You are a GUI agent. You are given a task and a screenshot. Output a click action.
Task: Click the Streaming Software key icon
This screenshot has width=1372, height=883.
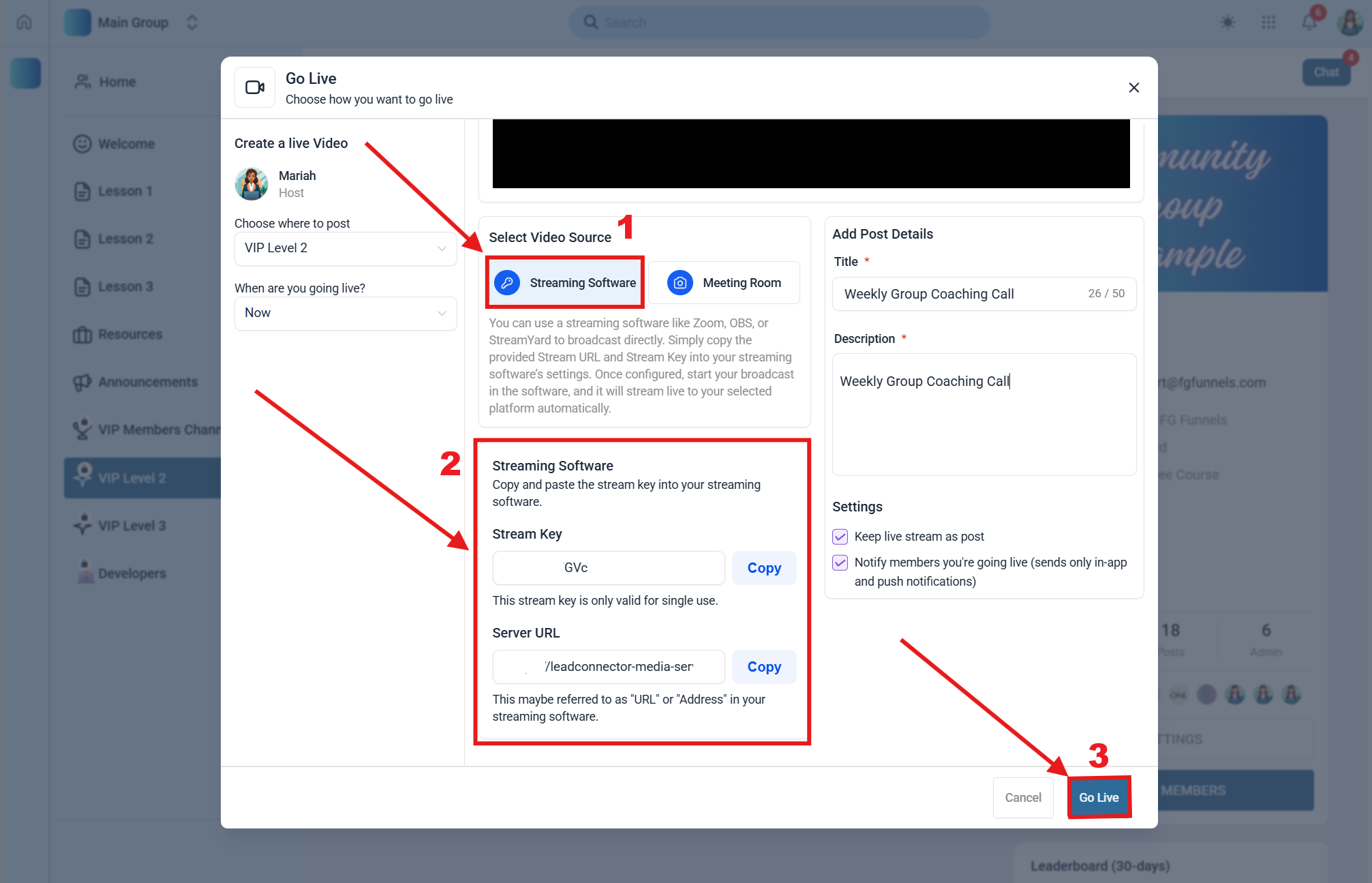pos(507,282)
